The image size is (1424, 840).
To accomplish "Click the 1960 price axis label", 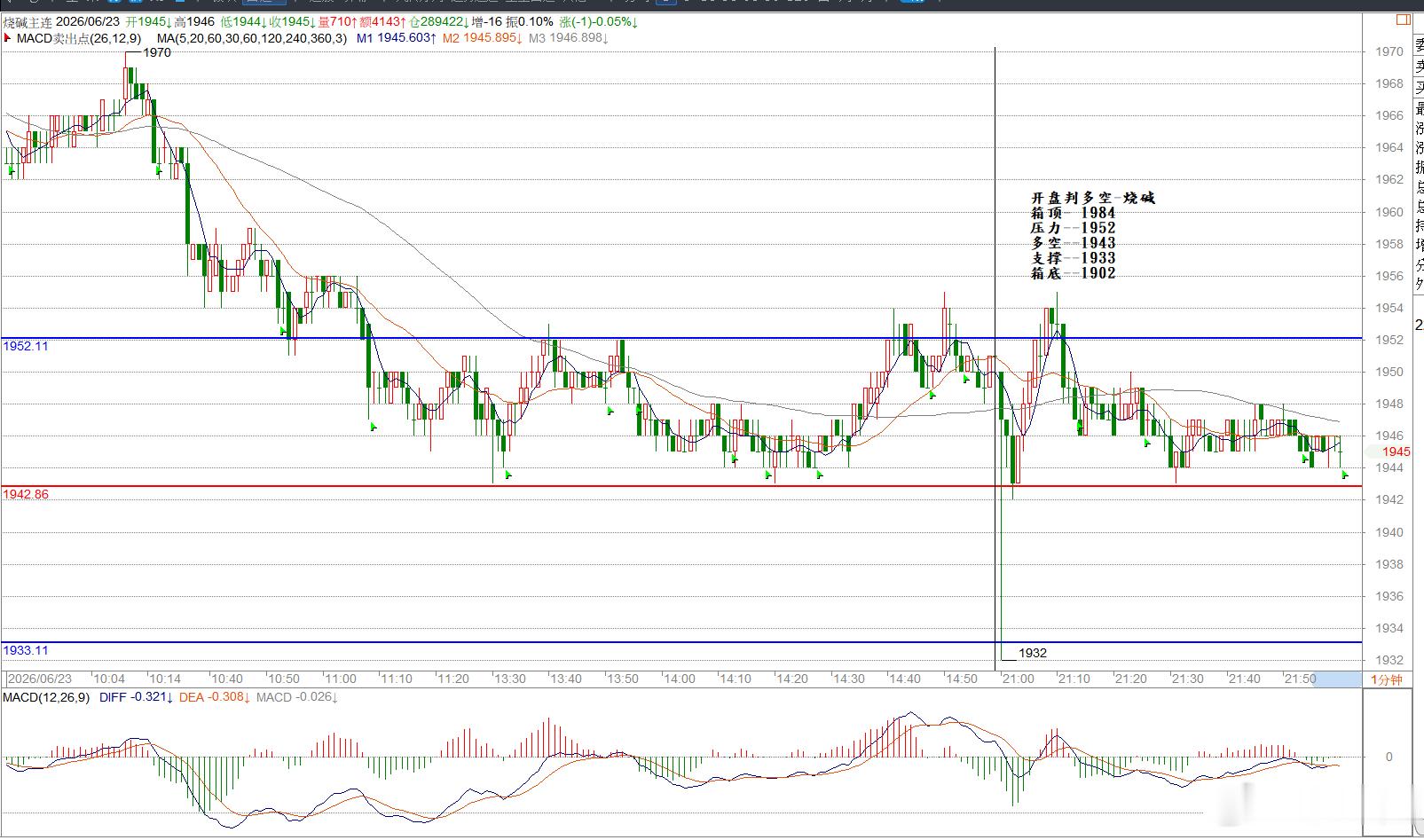I will (1389, 212).
